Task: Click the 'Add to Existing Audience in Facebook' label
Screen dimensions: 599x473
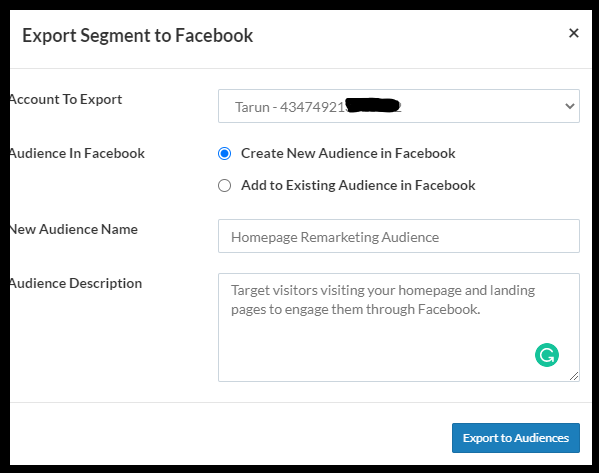Action: pos(358,186)
